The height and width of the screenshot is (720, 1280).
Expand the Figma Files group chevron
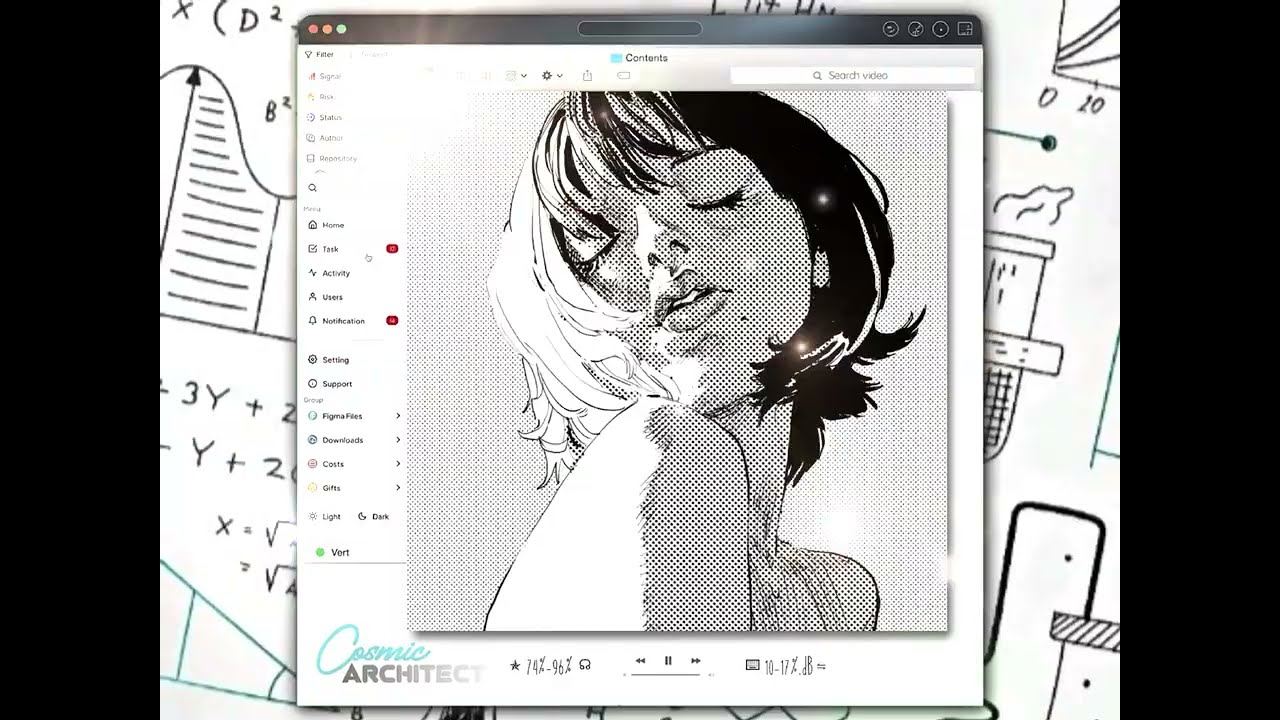tap(398, 416)
